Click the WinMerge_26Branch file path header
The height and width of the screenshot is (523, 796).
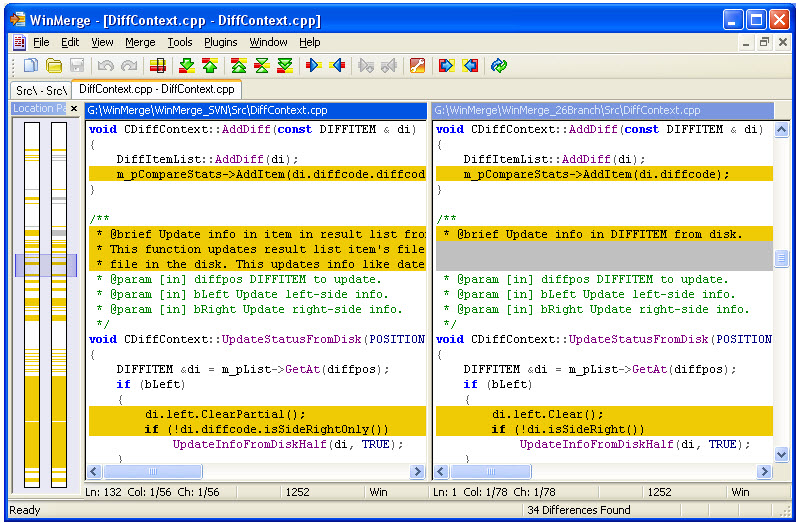pyautogui.click(x=603, y=110)
